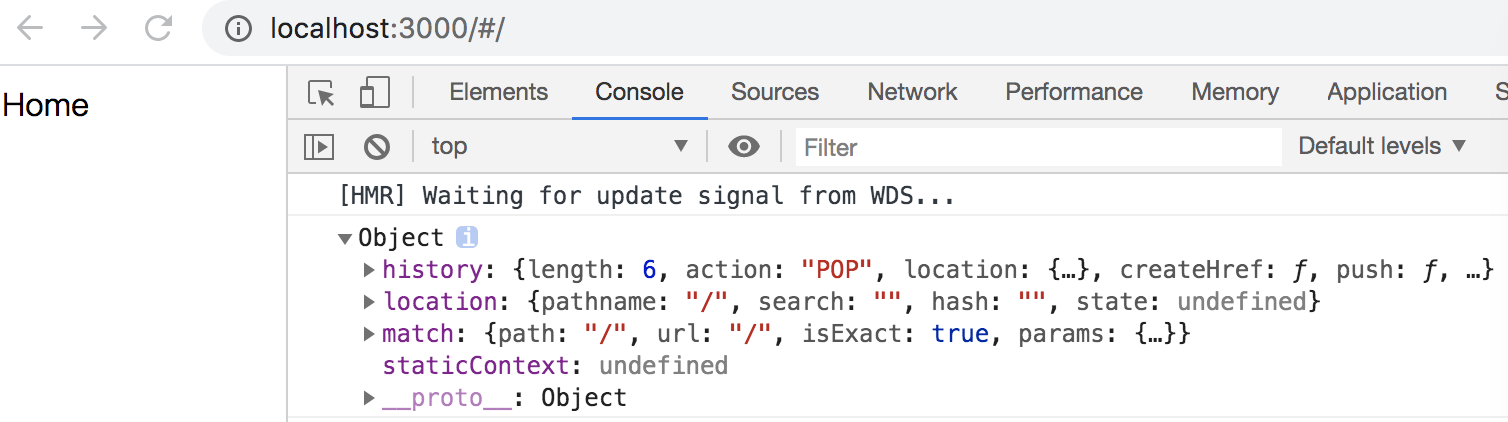The width and height of the screenshot is (1508, 422).
Task: Expand the location property
Action: (370, 302)
